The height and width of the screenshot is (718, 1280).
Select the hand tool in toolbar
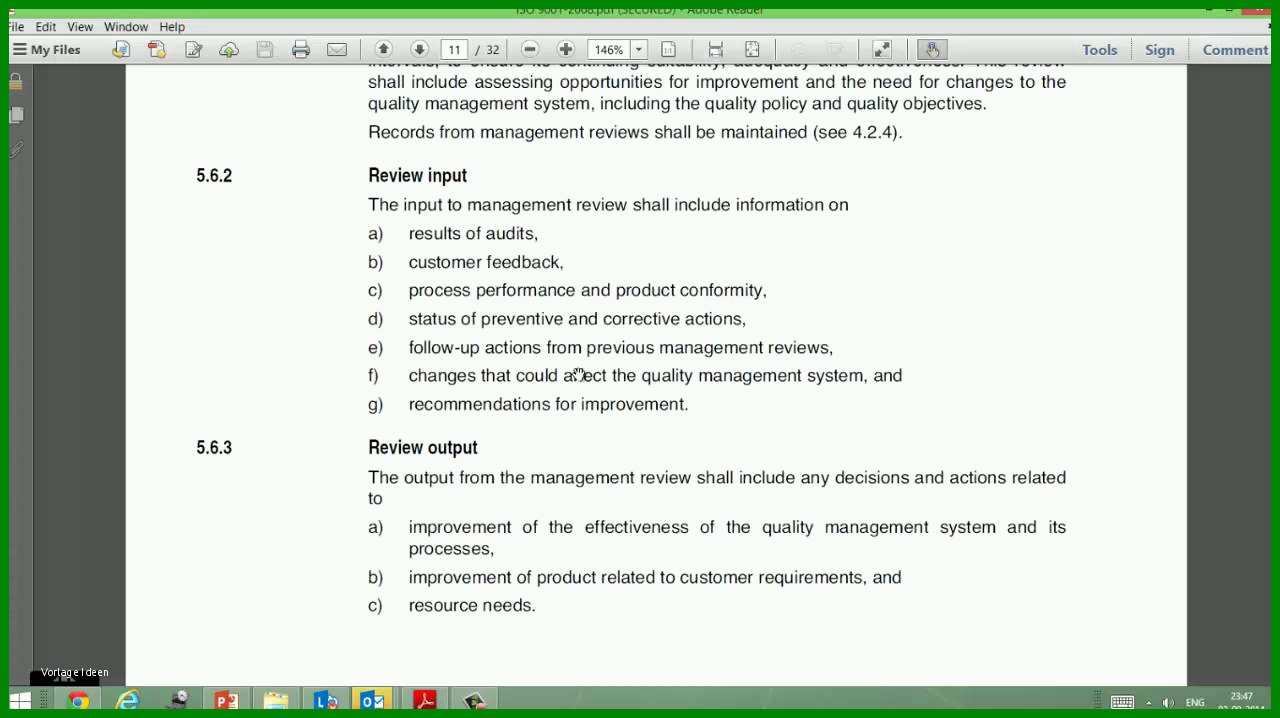pos(932,49)
